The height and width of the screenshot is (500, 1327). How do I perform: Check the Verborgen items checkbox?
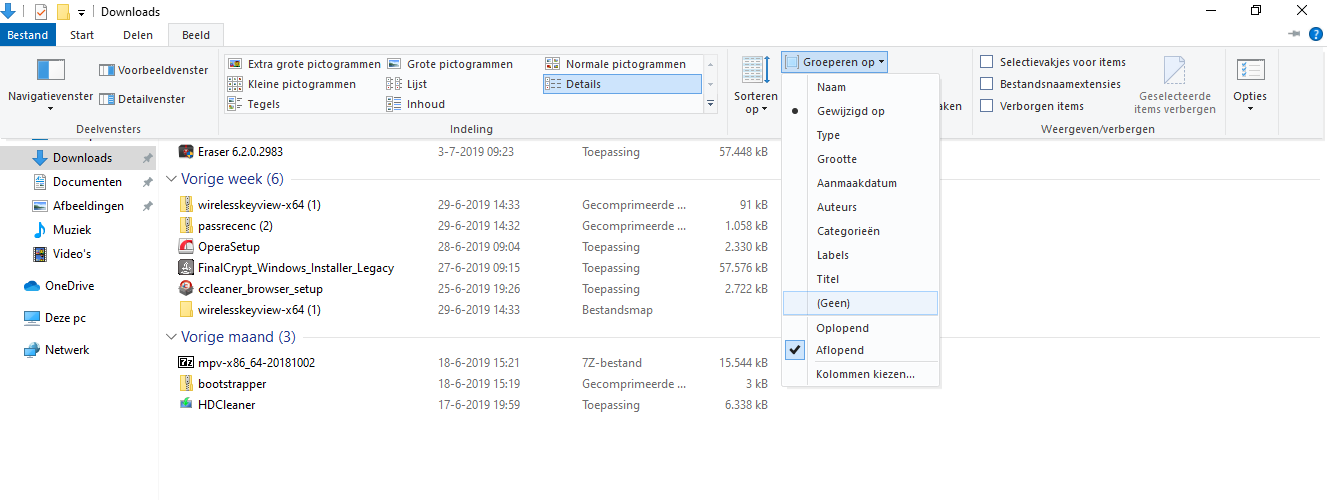987,106
